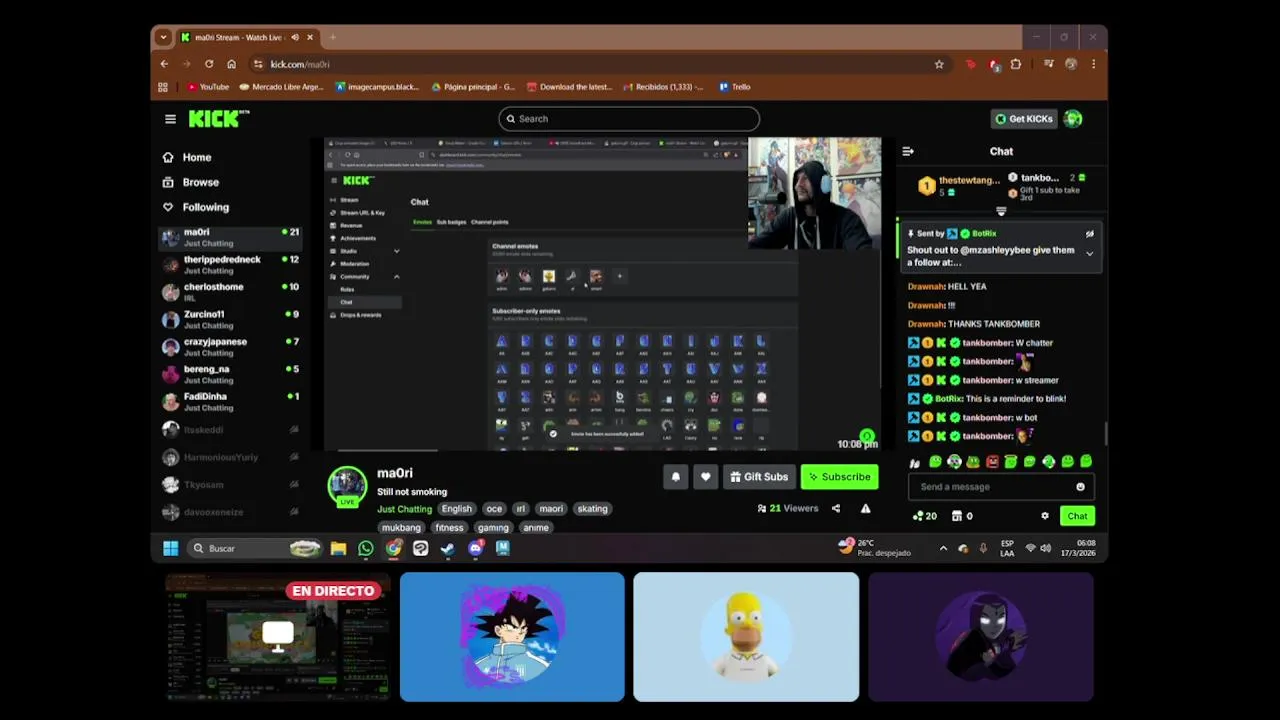The width and height of the screenshot is (1280, 720).
Task: Open crazyjapanese channel
Action: 231,347
